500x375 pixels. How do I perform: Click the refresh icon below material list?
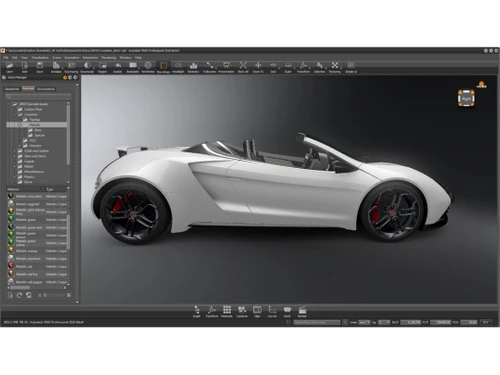(x=20, y=295)
